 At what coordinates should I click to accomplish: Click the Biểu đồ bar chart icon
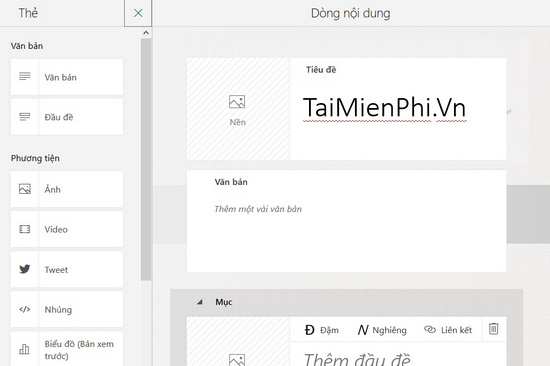24,349
